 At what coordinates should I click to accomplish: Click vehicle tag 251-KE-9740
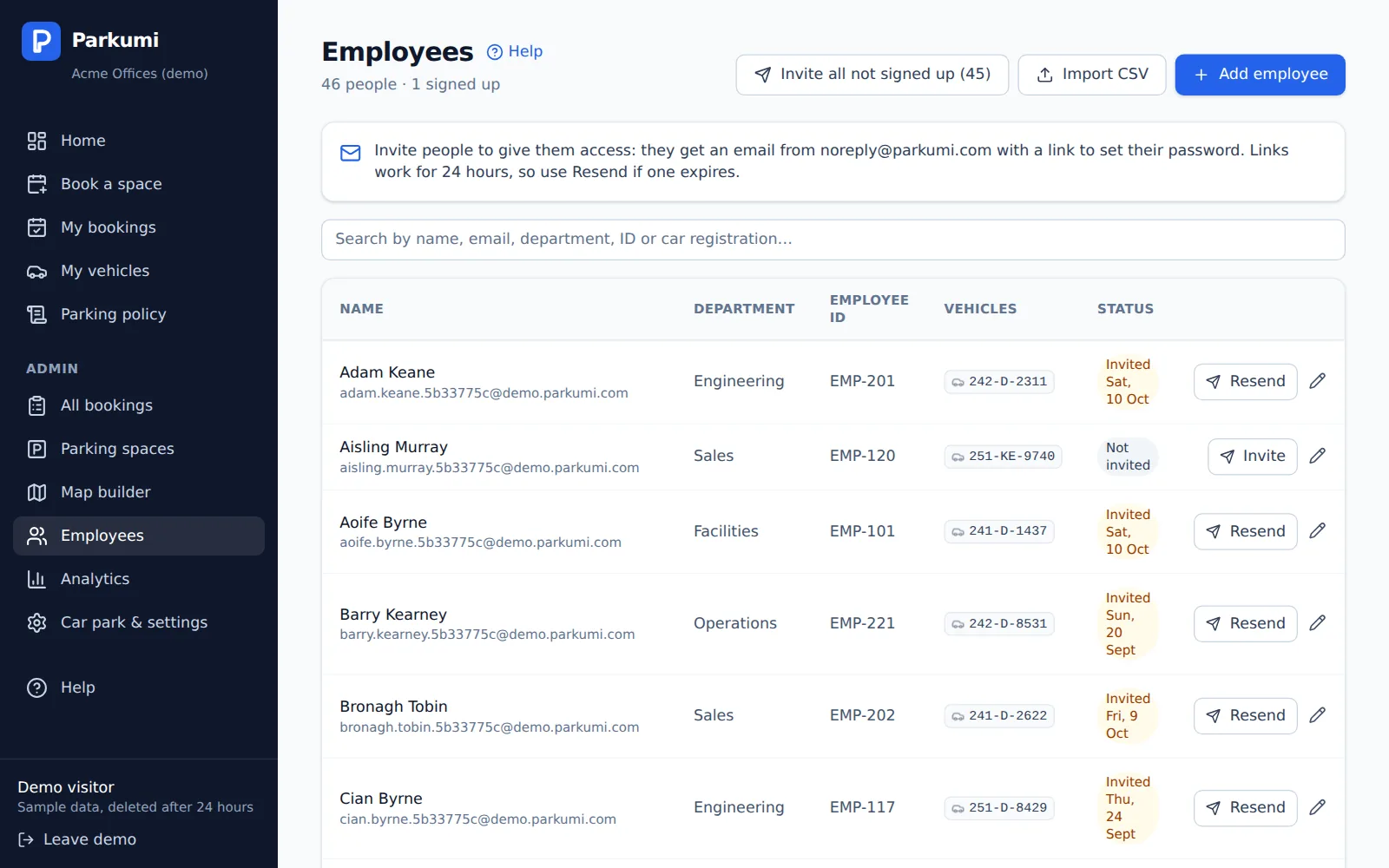pyautogui.click(x=1003, y=457)
